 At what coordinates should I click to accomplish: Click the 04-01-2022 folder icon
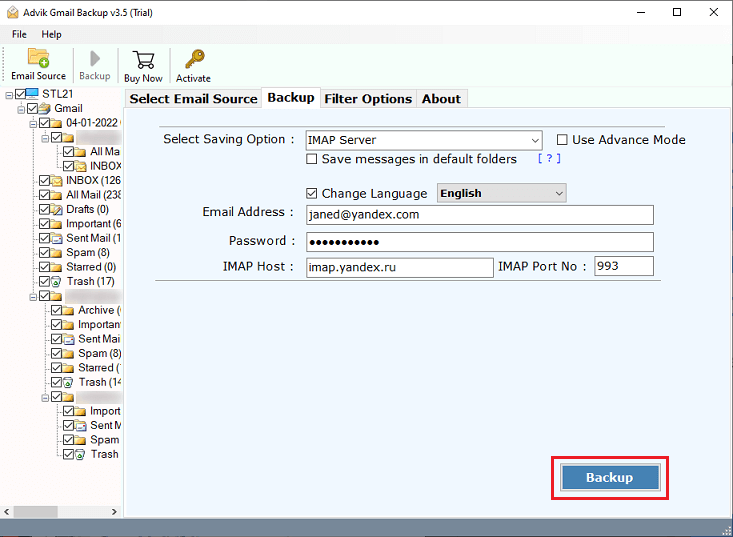pyautogui.click(x=56, y=123)
